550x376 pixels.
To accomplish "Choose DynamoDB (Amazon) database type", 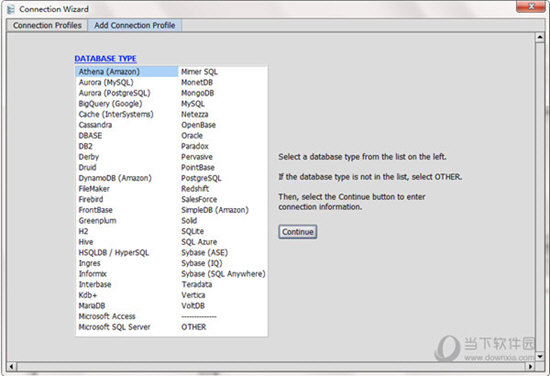I will click(x=115, y=178).
